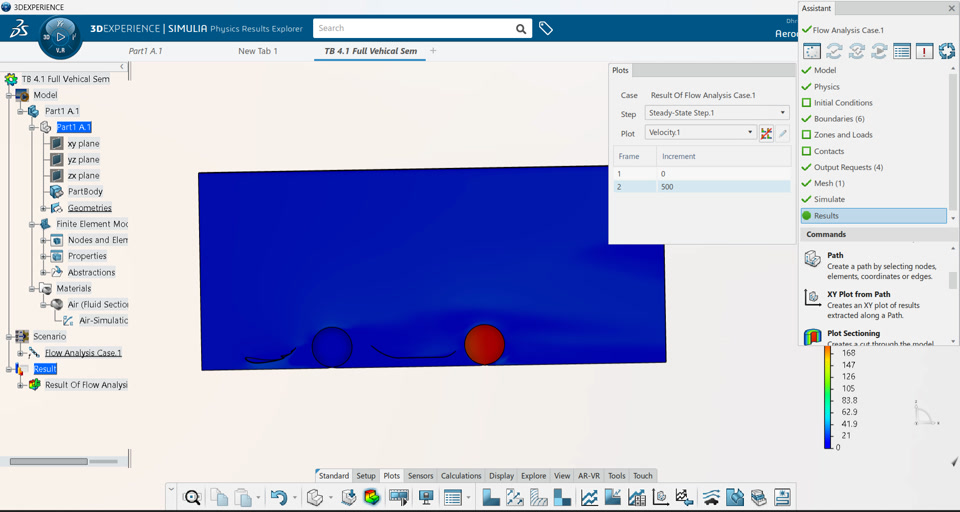Open the Display toolbar tab

tap(501, 476)
